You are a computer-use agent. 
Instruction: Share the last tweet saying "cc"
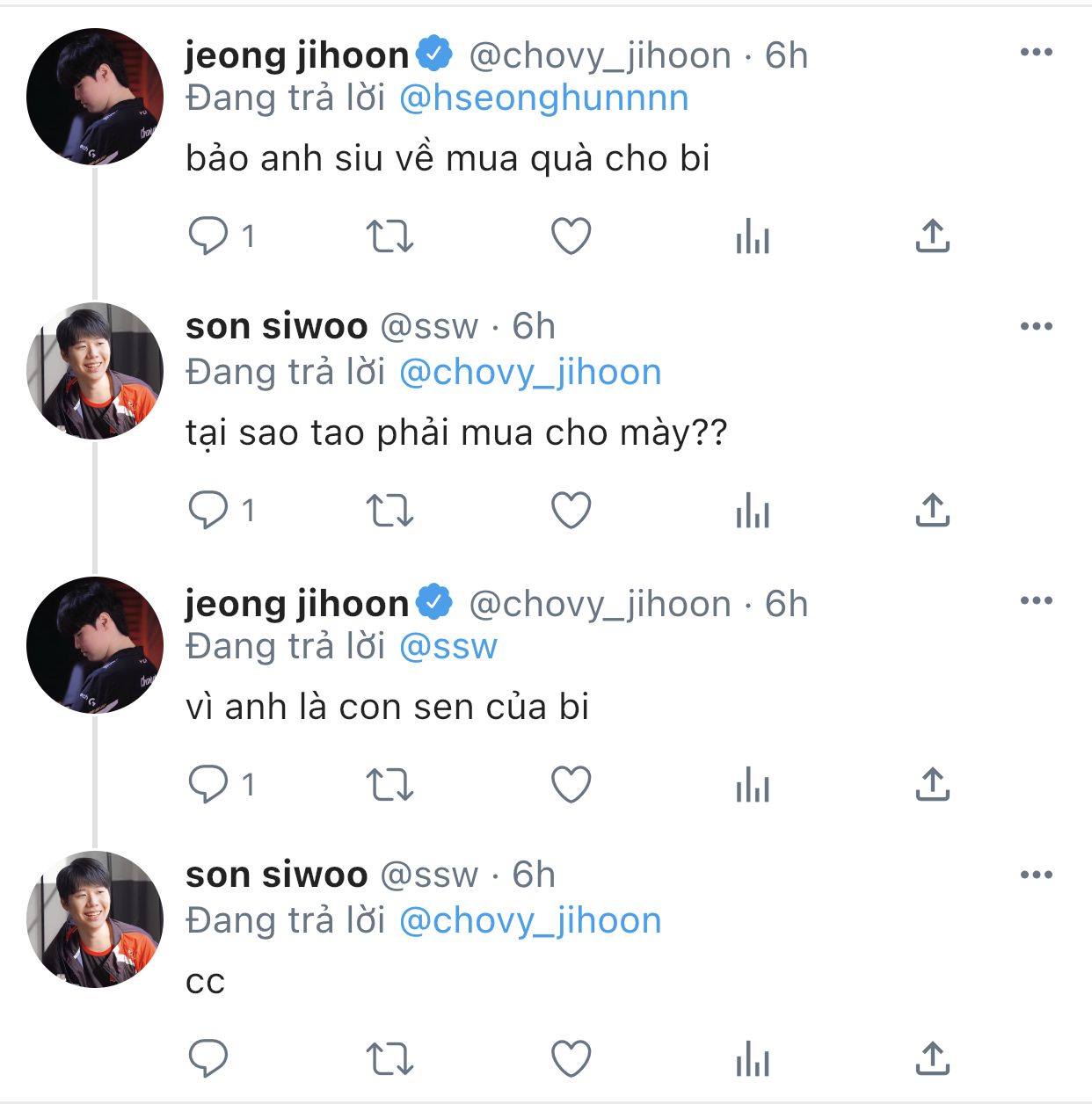933,1058
